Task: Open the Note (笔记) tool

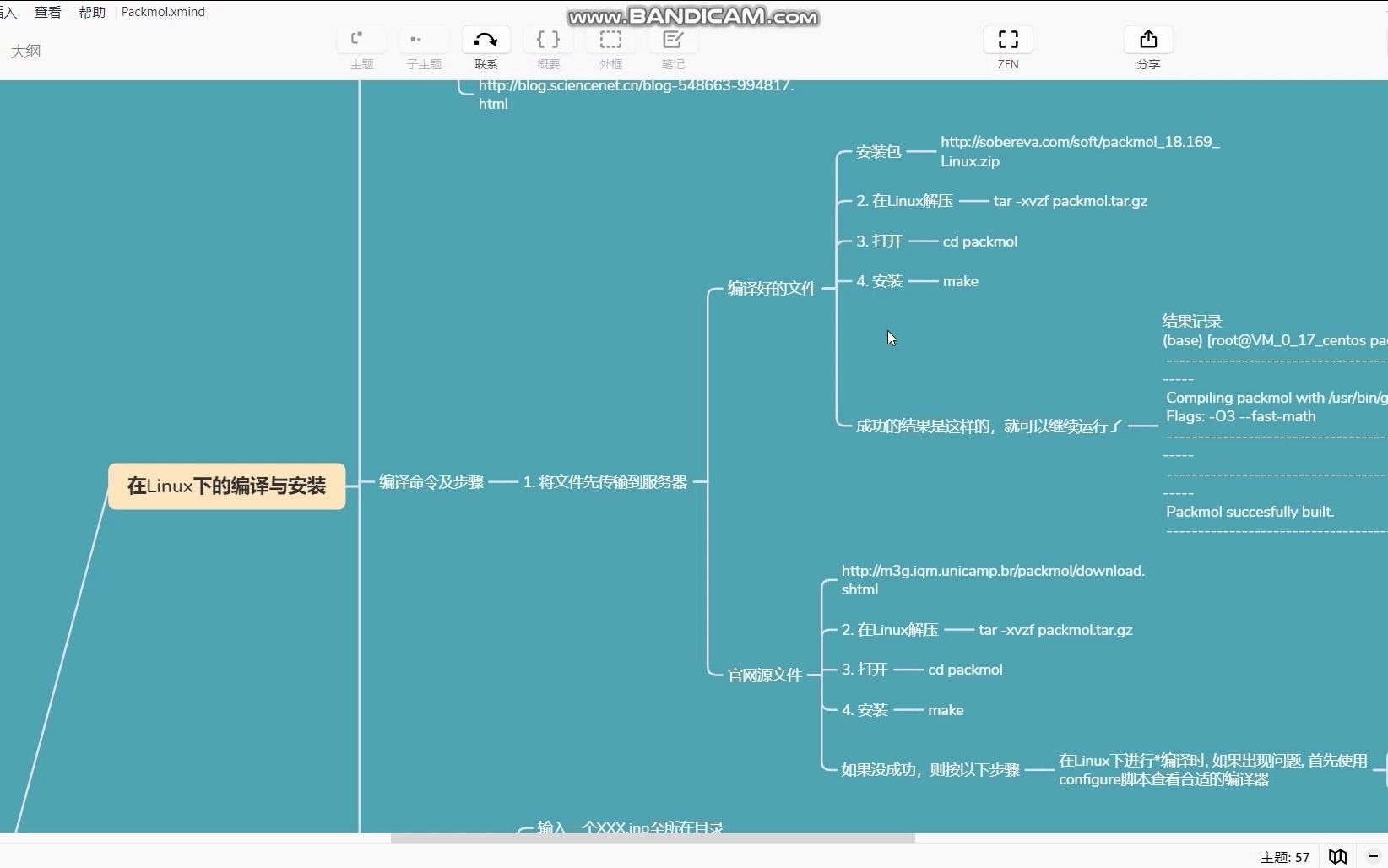Action: click(x=673, y=40)
